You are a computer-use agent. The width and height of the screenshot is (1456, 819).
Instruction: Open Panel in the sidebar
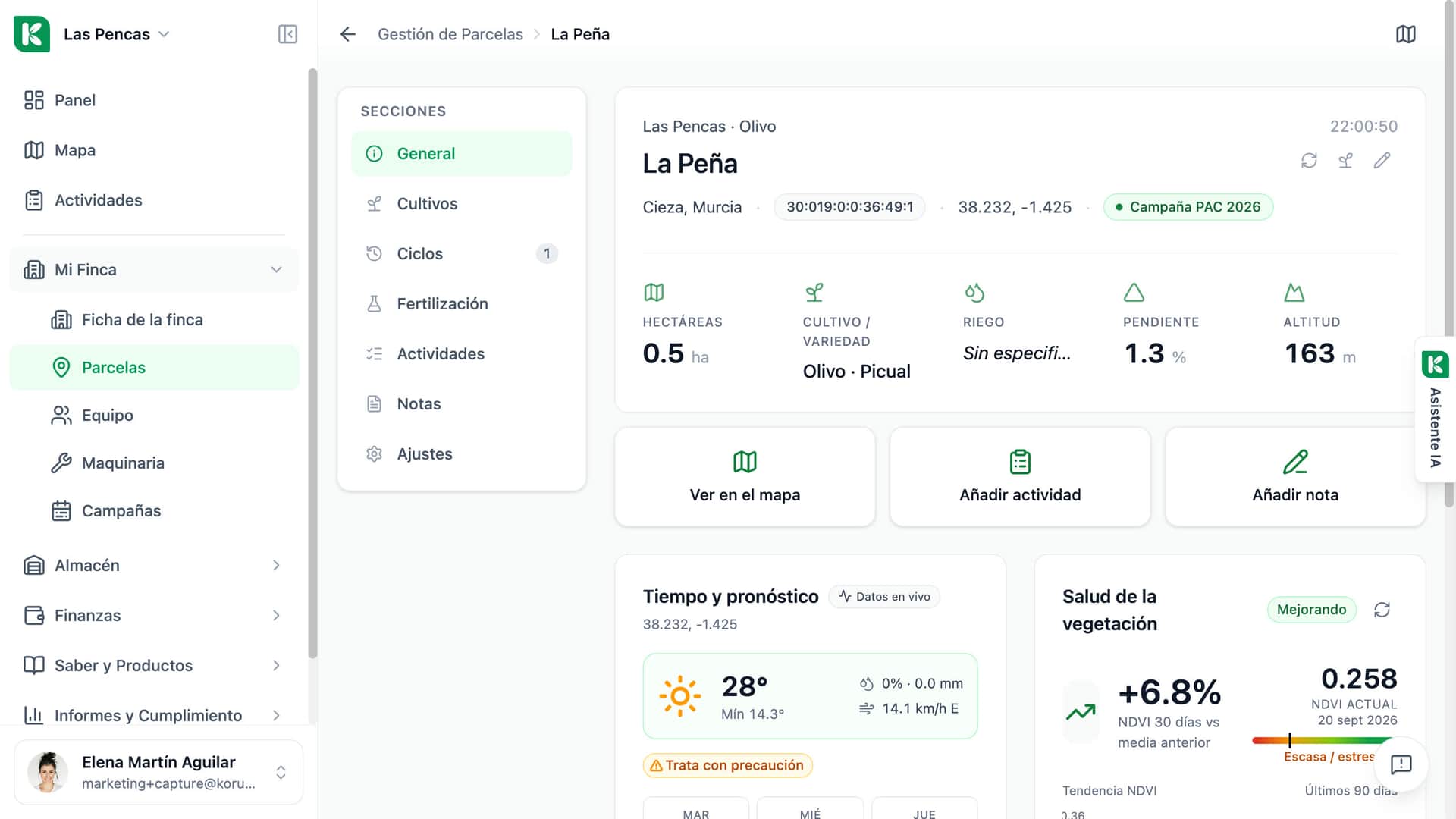pos(154,100)
